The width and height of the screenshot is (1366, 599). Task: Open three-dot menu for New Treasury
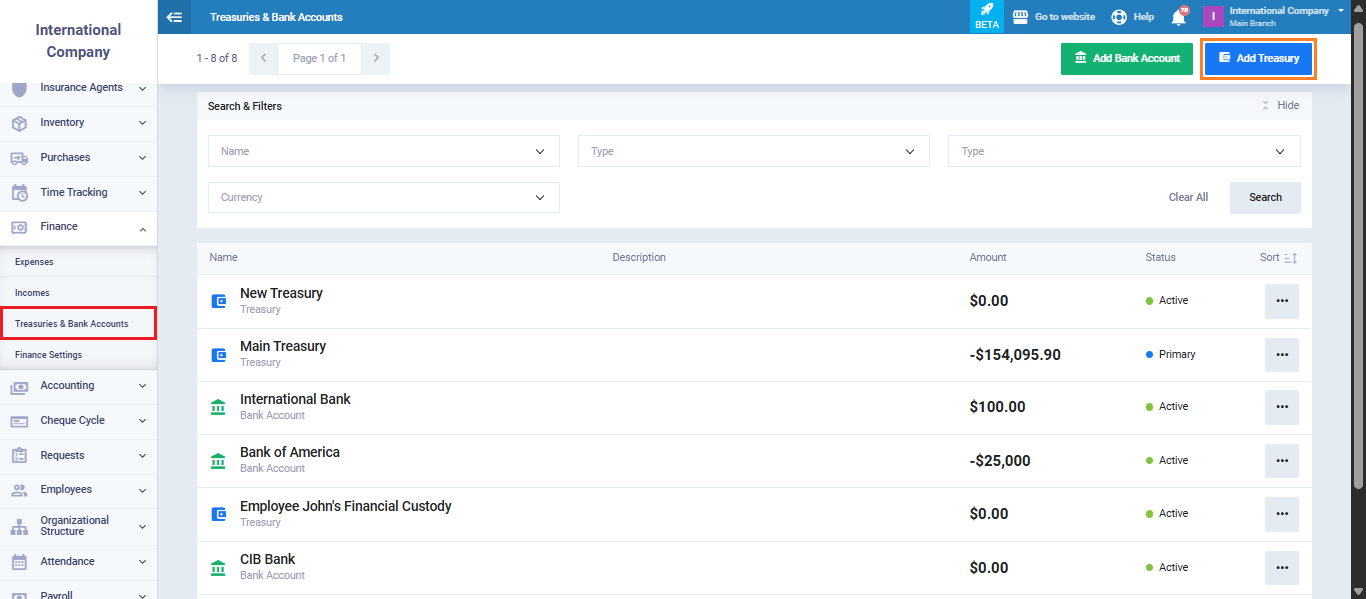pyautogui.click(x=1281, y=301)
